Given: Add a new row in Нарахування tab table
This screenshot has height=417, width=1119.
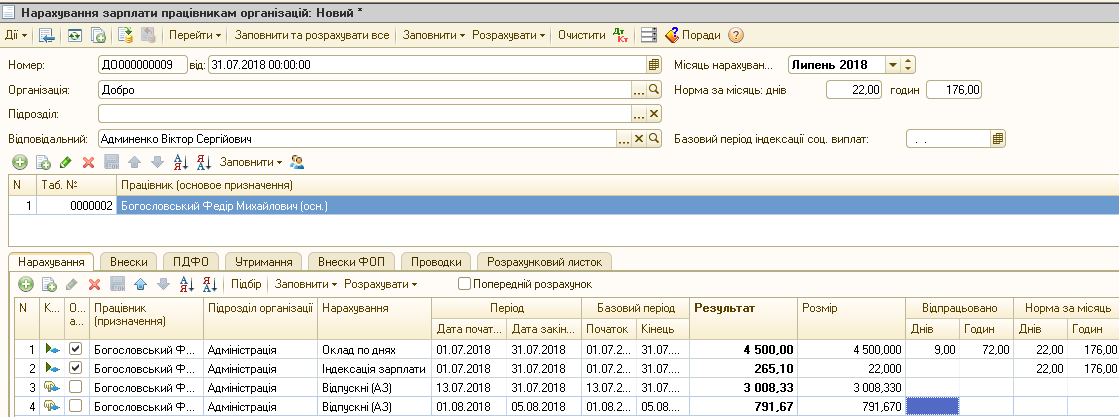Looking at the screenshot, I should point(26,284).
